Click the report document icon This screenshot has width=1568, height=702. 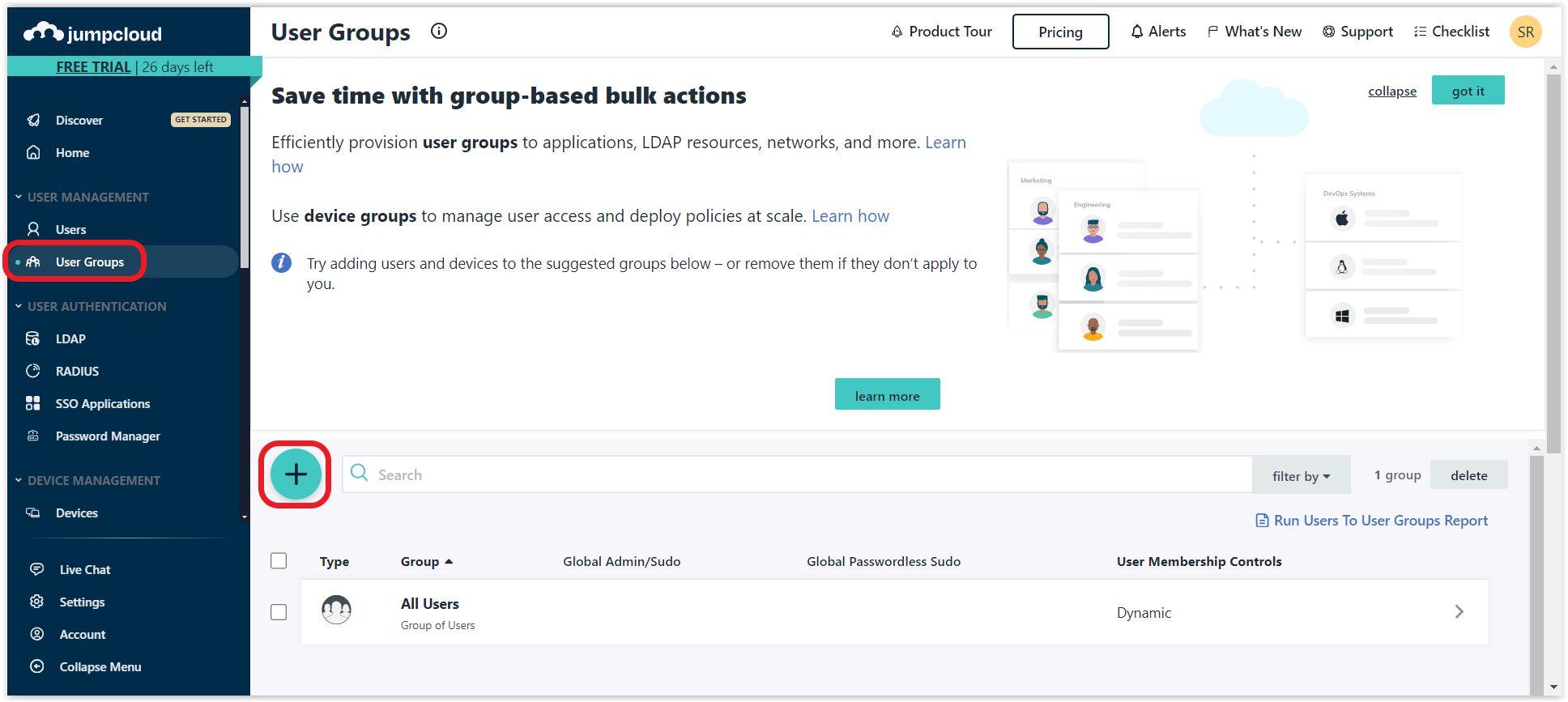click(1262, 521)
